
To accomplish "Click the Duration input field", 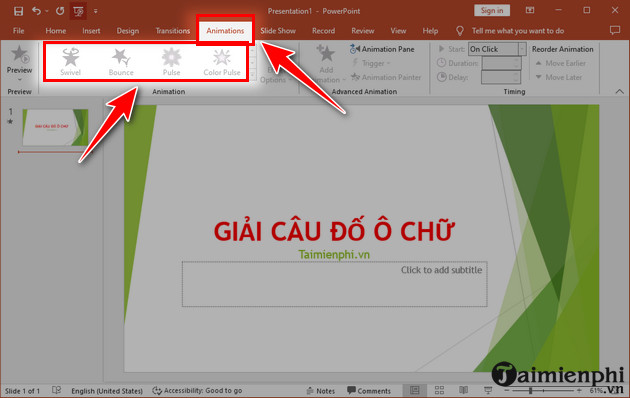I will 501,63.
